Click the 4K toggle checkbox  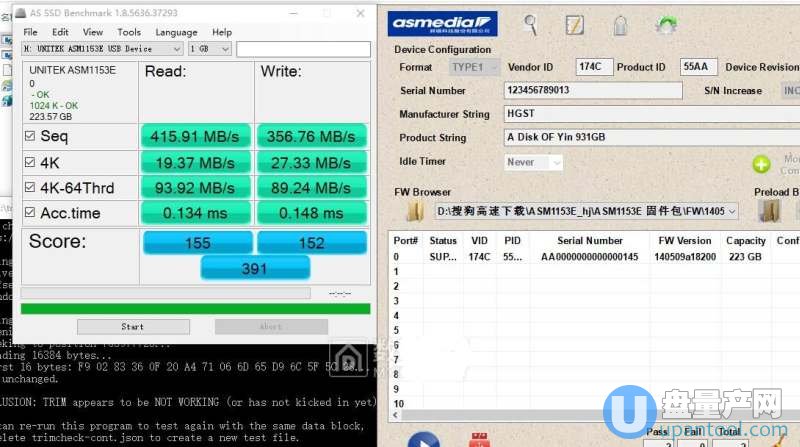[x=29, y=162]
